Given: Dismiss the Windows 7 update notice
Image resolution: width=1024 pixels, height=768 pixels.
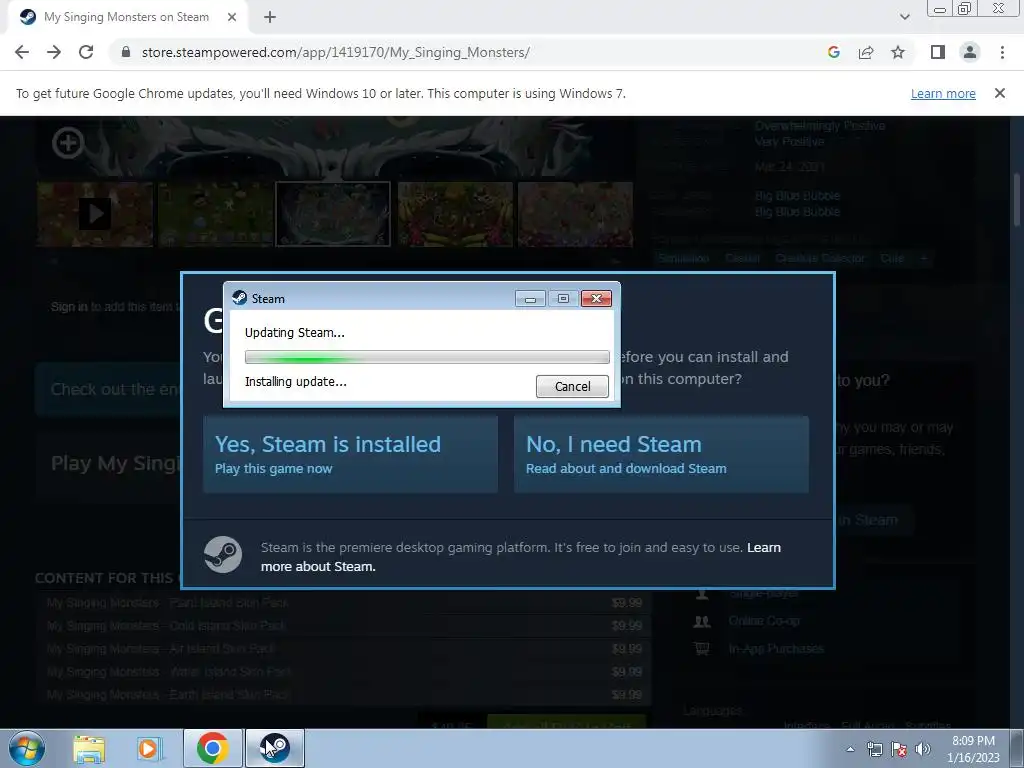Looking at the screenshot, I should tap(999, 93).
